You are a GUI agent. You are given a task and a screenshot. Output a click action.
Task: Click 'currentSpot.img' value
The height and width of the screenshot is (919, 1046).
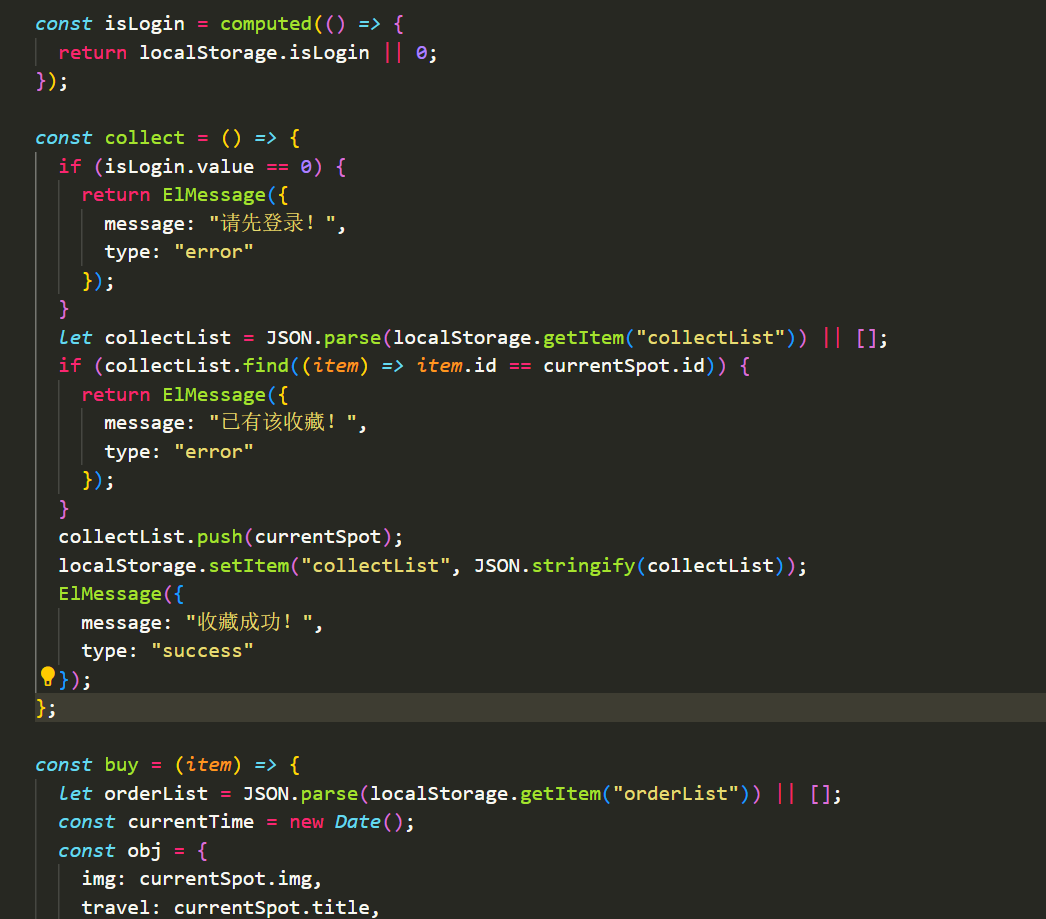225,879
